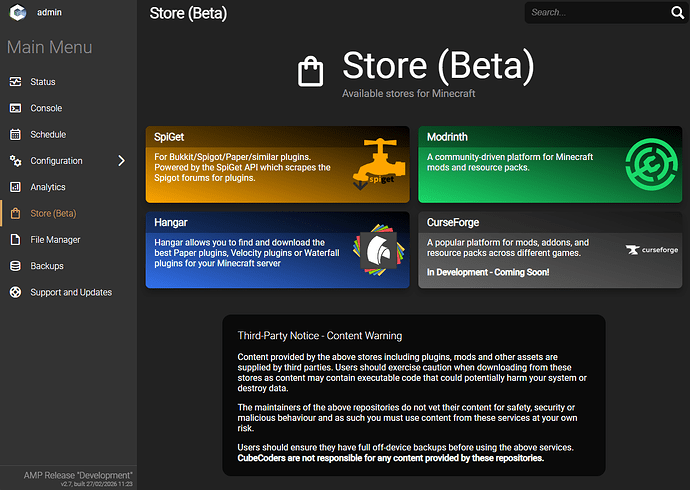Click the curseforge anvil logo
Image resolution: width=690 pixels, height=490 pixels.
[x=652, y=250]
